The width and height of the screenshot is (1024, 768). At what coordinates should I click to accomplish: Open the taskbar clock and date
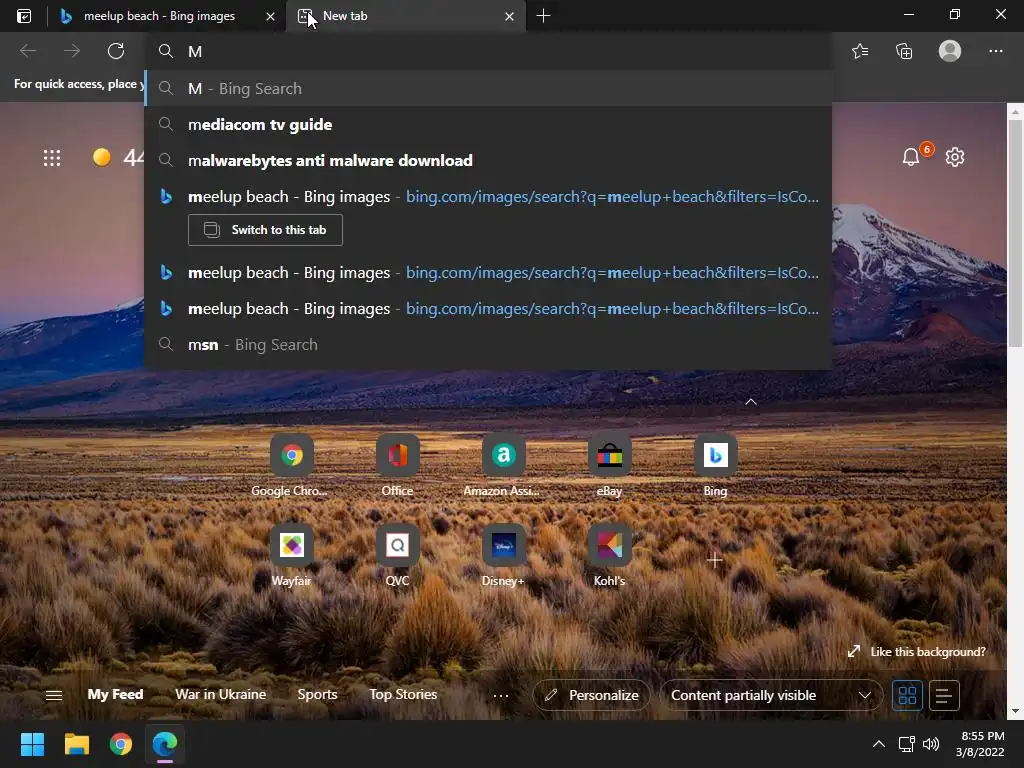point(980,744)
